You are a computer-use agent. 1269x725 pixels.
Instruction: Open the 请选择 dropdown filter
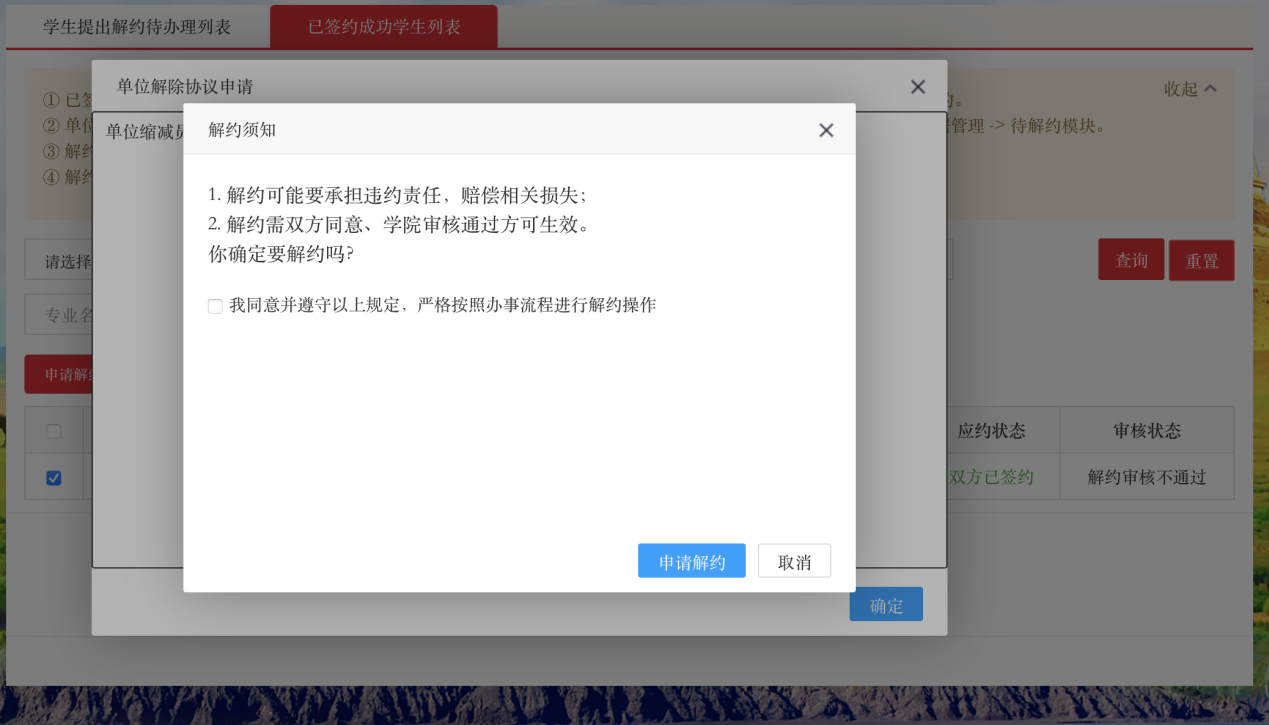tap(60, 262)
